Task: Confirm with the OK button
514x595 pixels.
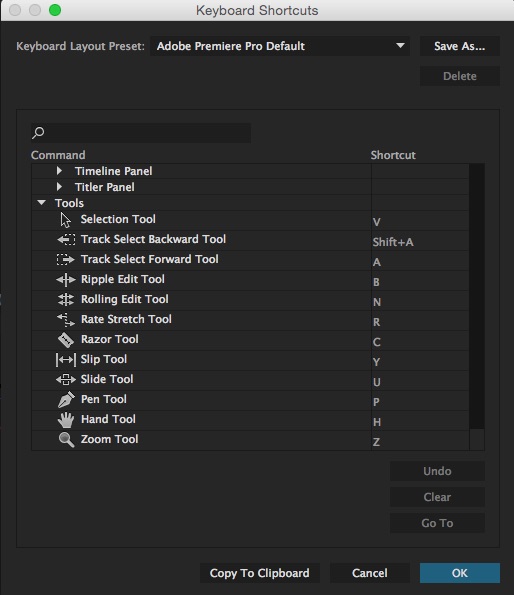Action: (x=459, y=573)
